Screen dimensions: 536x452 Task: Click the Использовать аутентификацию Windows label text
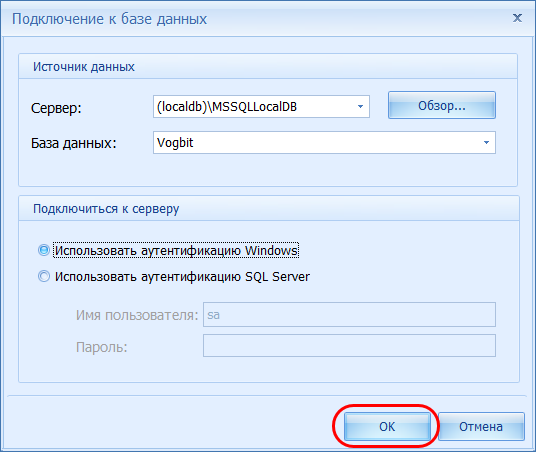176,251
